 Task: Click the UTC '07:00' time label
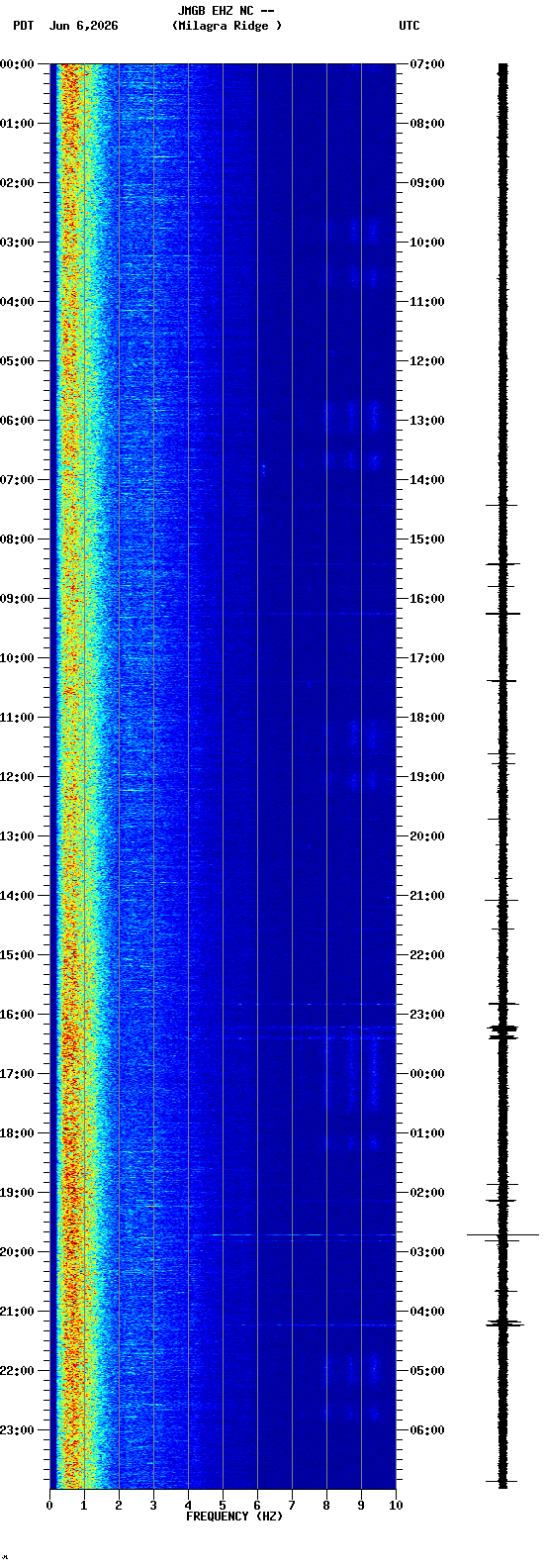tap(427, 64)
